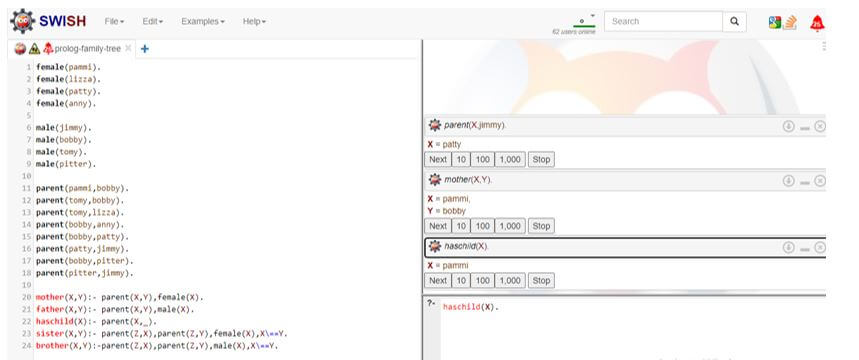Click 1,000 under mother(X,Y) result
Screen dimensions: 859x360
(x=510, y=226)
